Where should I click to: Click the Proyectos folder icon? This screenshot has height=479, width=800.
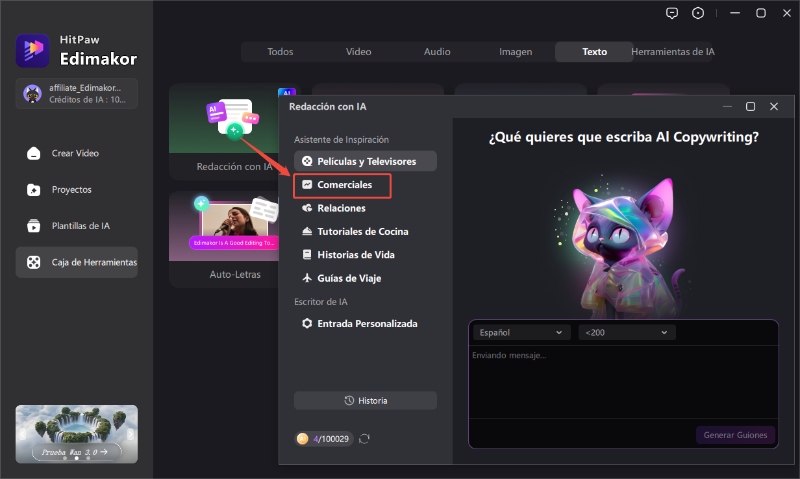tap(34, 190)
